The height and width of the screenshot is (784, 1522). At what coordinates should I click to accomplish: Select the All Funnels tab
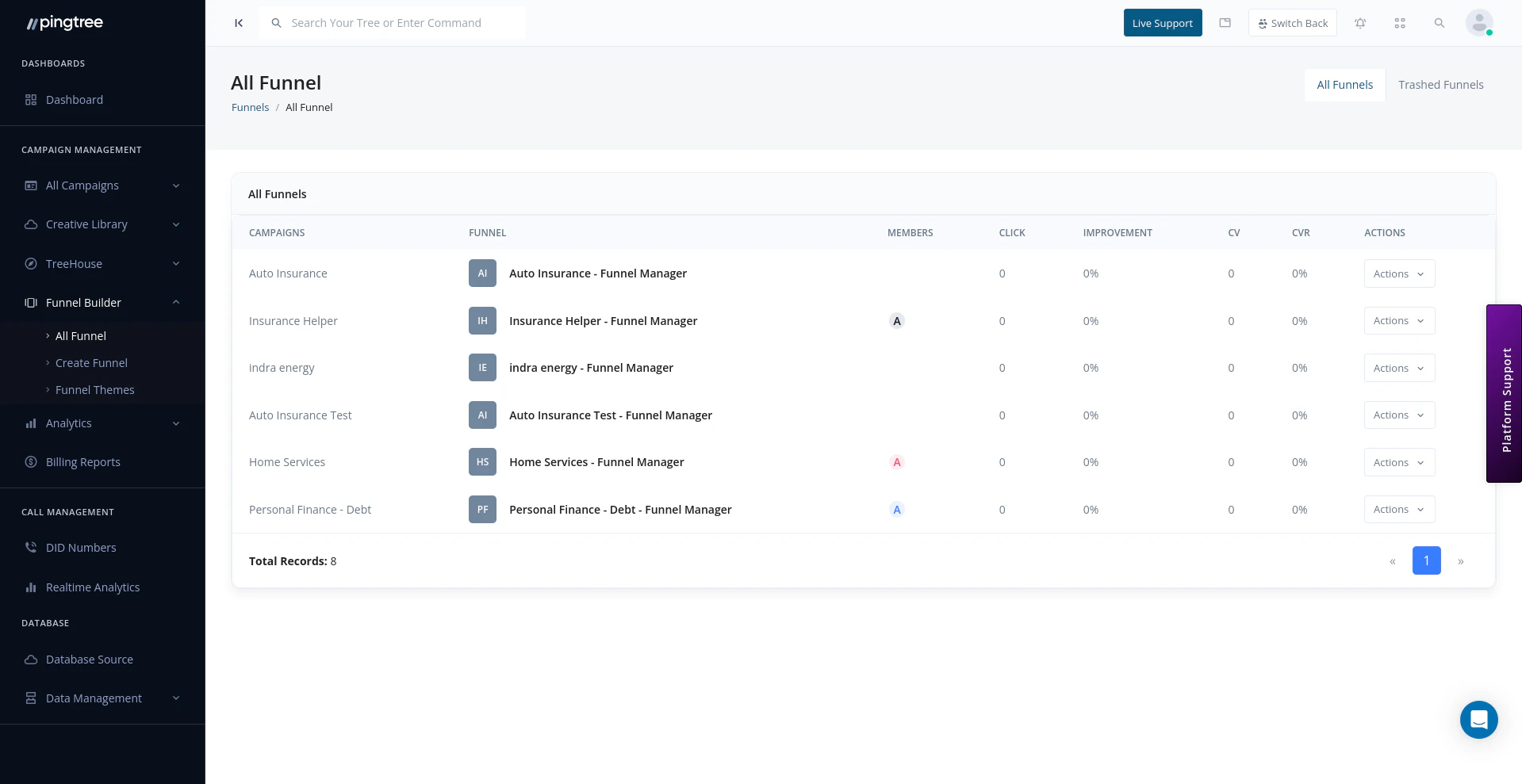pos(1344,85)
